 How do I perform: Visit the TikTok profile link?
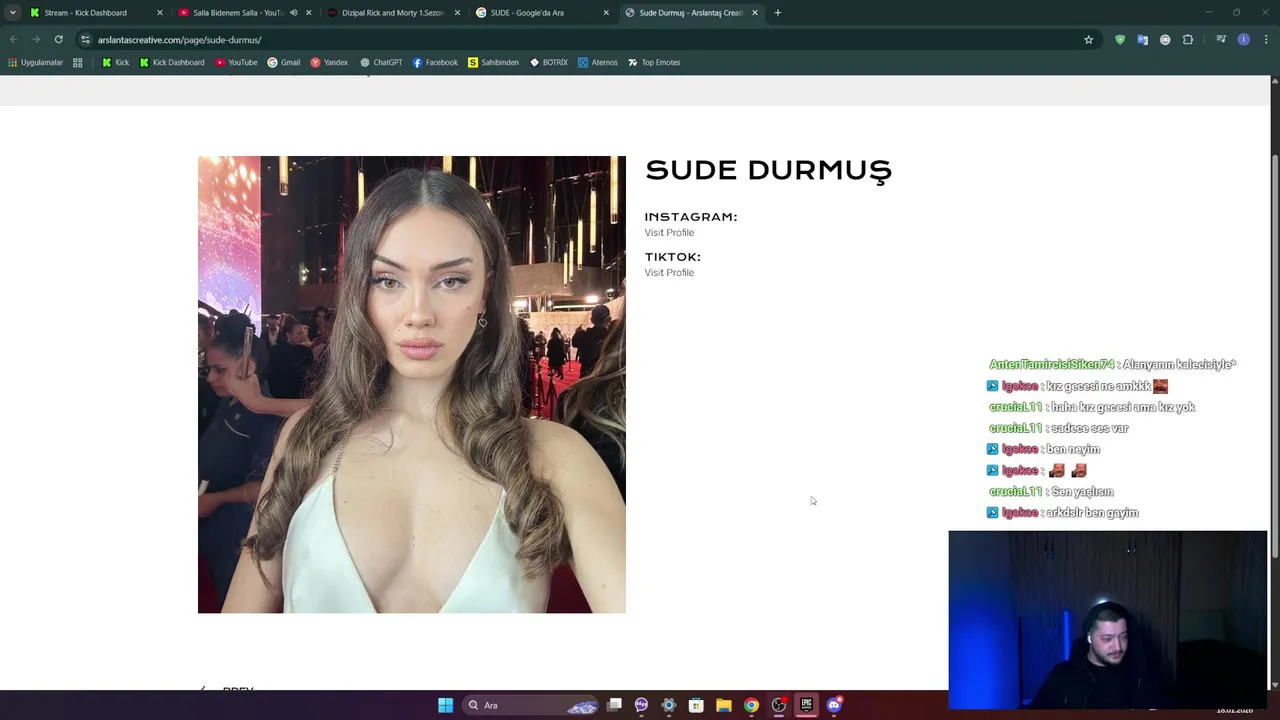pyautogui.click(x=669, y=273)
